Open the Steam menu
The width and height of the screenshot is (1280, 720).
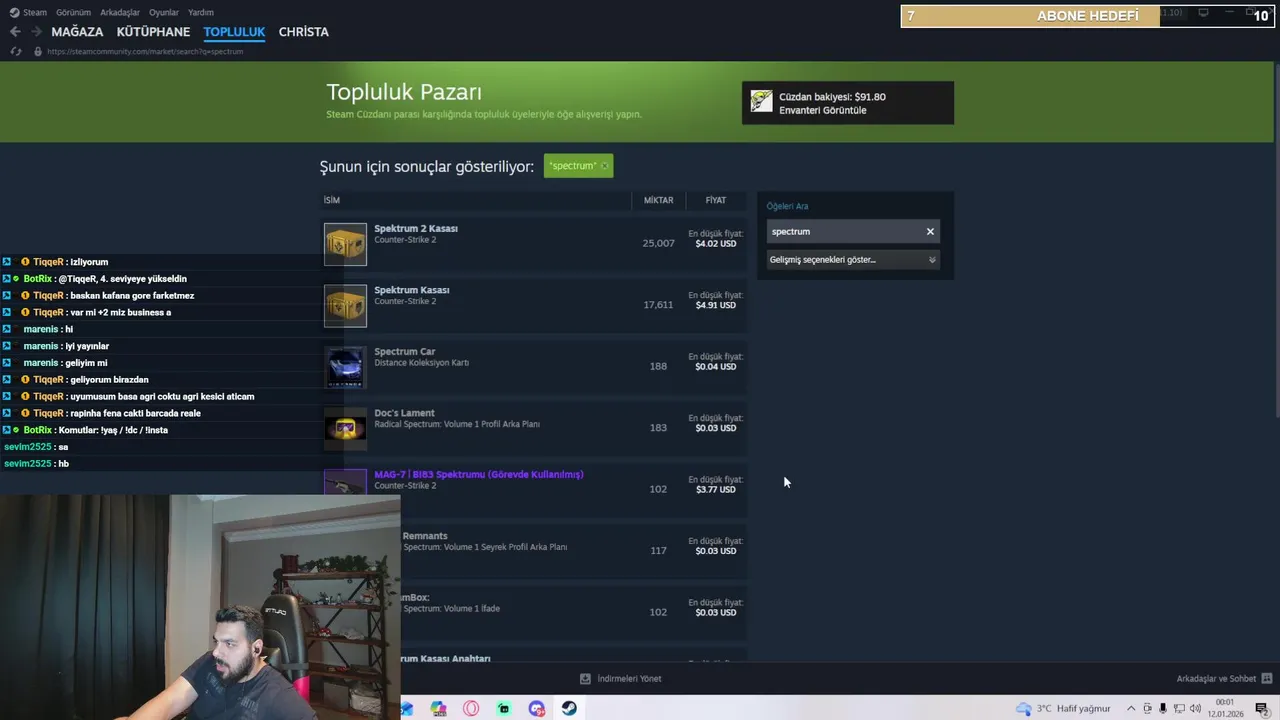coord(29,12)
